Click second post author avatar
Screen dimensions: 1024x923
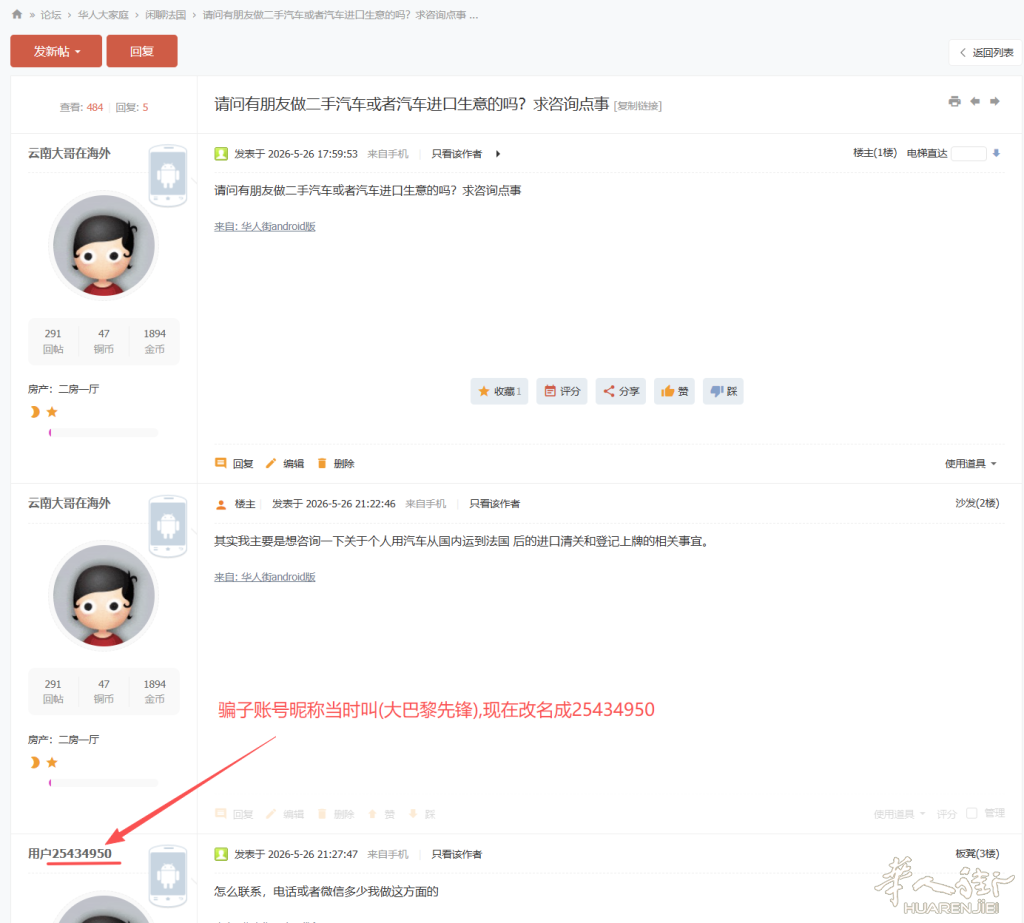tap(103, 596)
